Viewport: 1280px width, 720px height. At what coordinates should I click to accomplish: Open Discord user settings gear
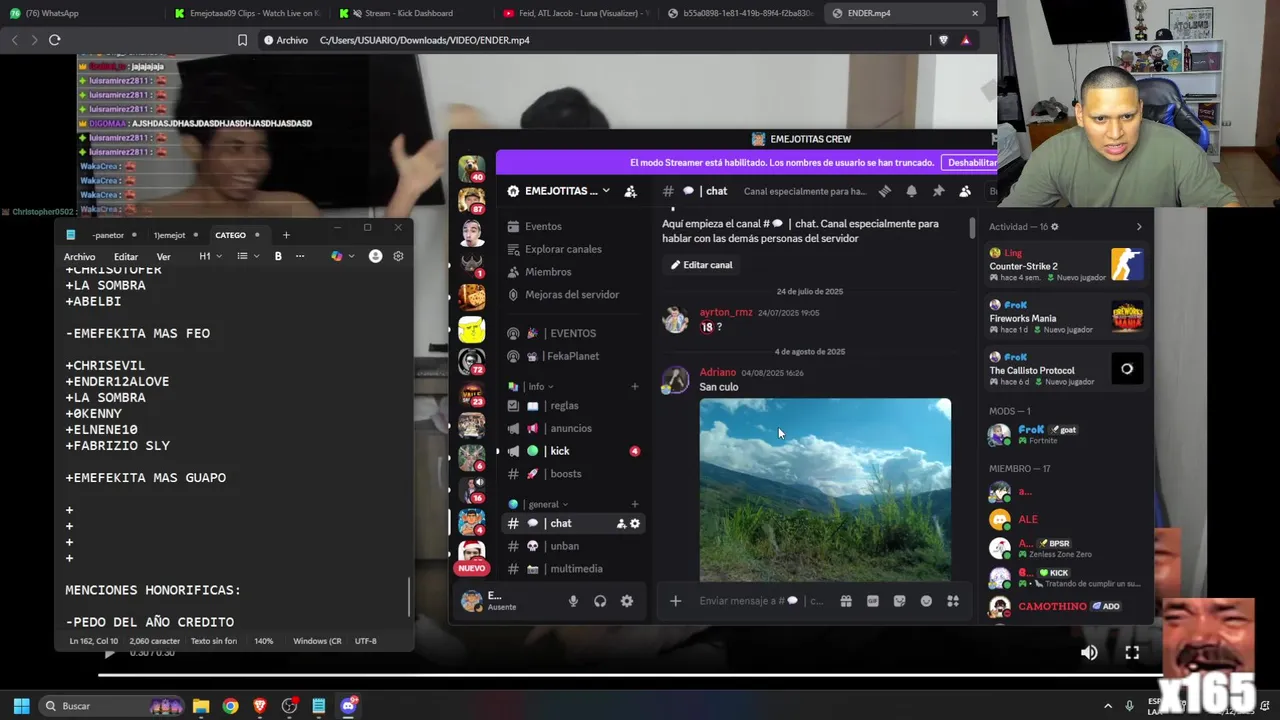click(x=627, y=601)
